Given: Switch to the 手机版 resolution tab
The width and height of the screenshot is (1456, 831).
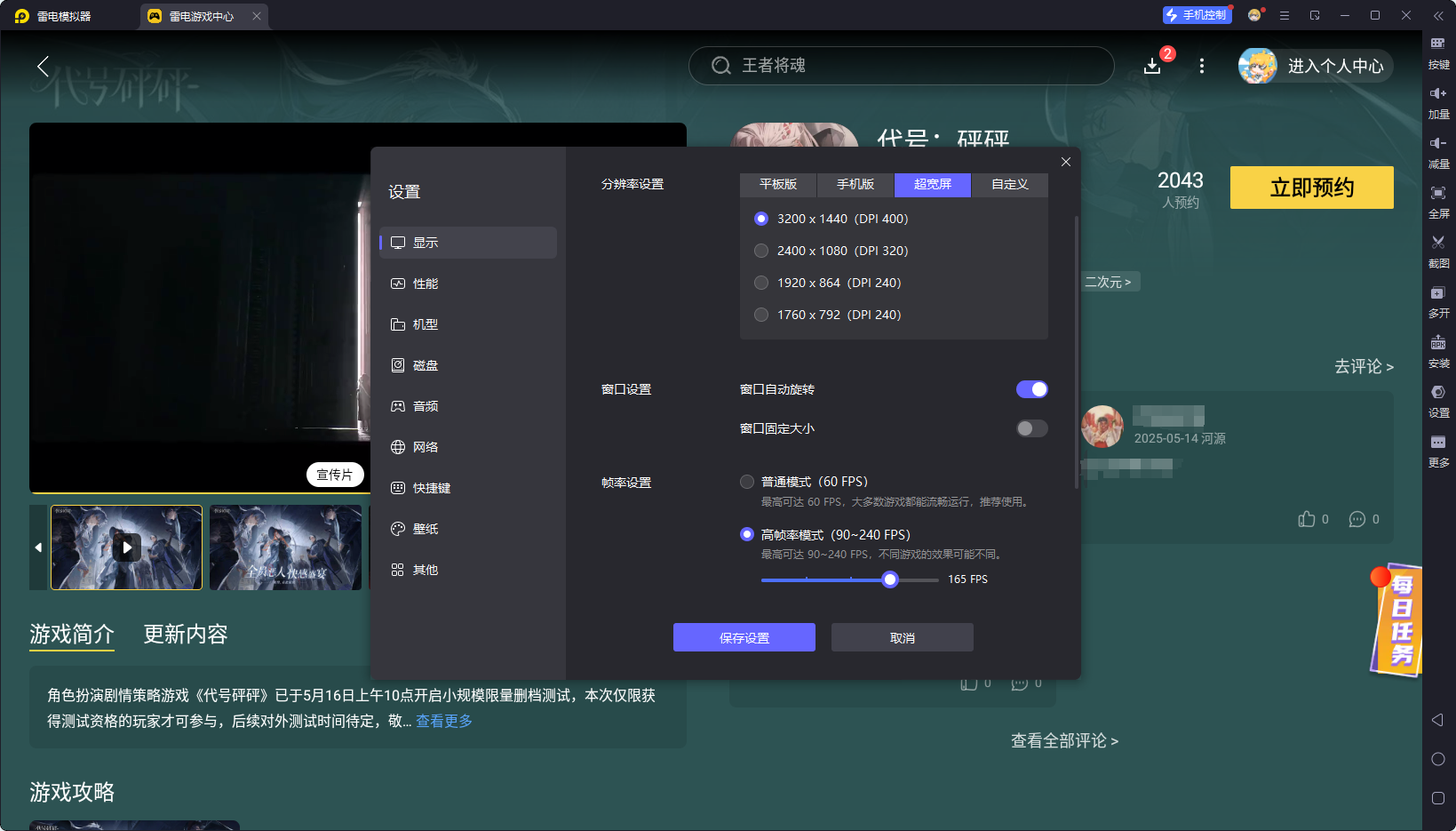Looking at the screenshot, I should 854,184.
